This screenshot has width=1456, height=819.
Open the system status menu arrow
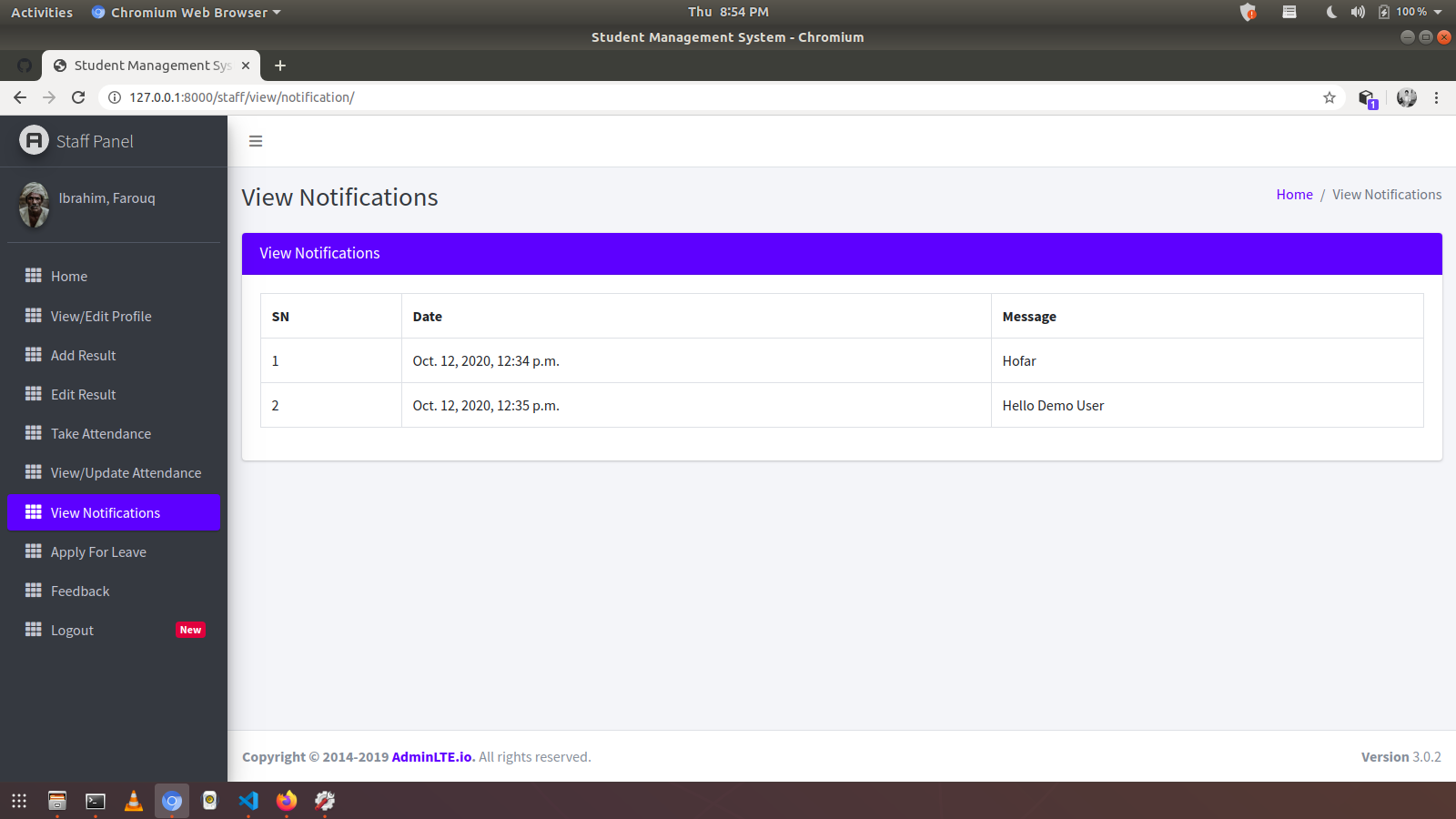coord(1438,12)
